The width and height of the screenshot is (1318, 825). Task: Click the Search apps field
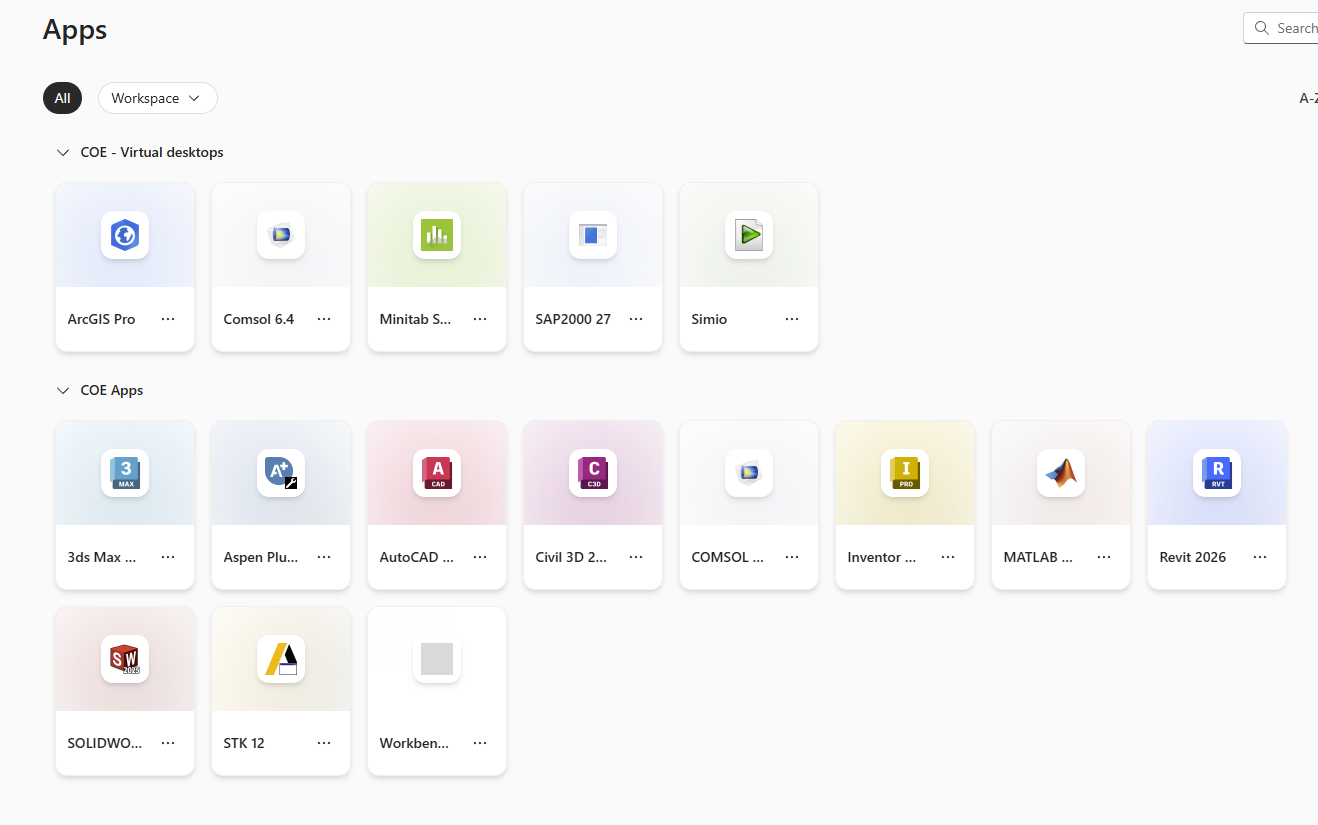(1281, 28)
